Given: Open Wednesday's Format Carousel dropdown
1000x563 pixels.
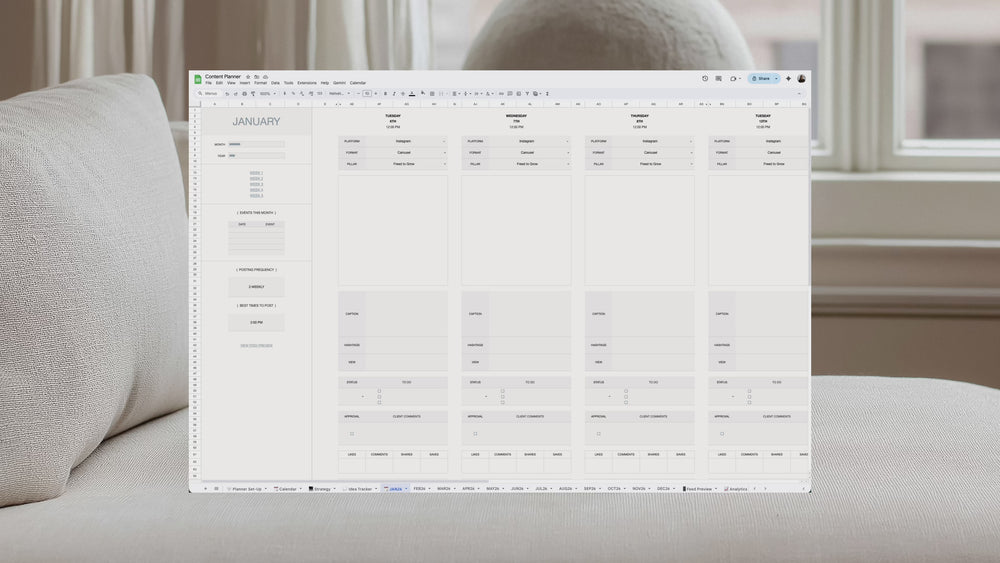Looking at the screenshot, I should coord(567,152).
